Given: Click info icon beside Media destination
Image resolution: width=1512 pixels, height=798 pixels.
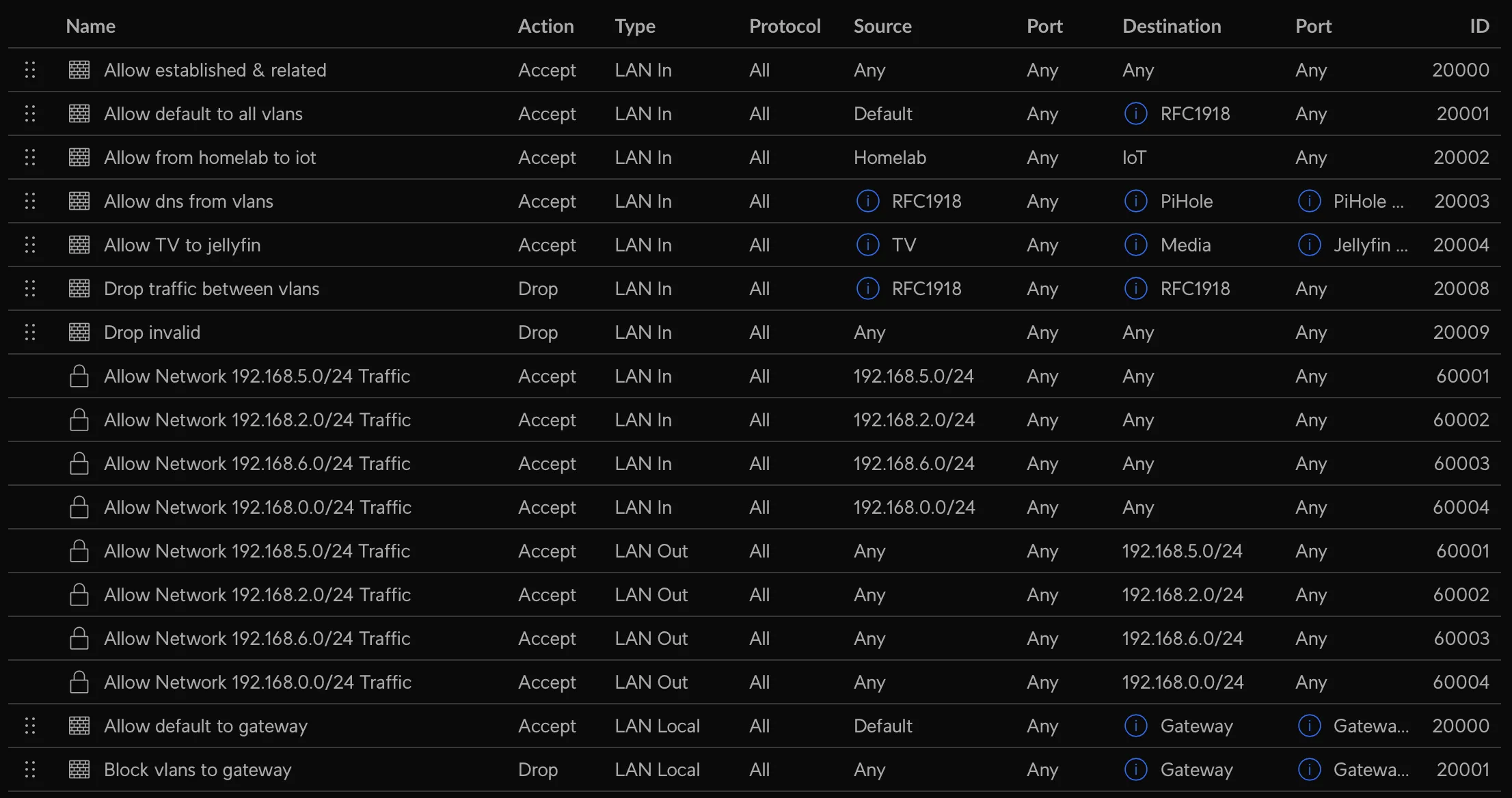Looking at the screenshot, I should (1136, 245).
